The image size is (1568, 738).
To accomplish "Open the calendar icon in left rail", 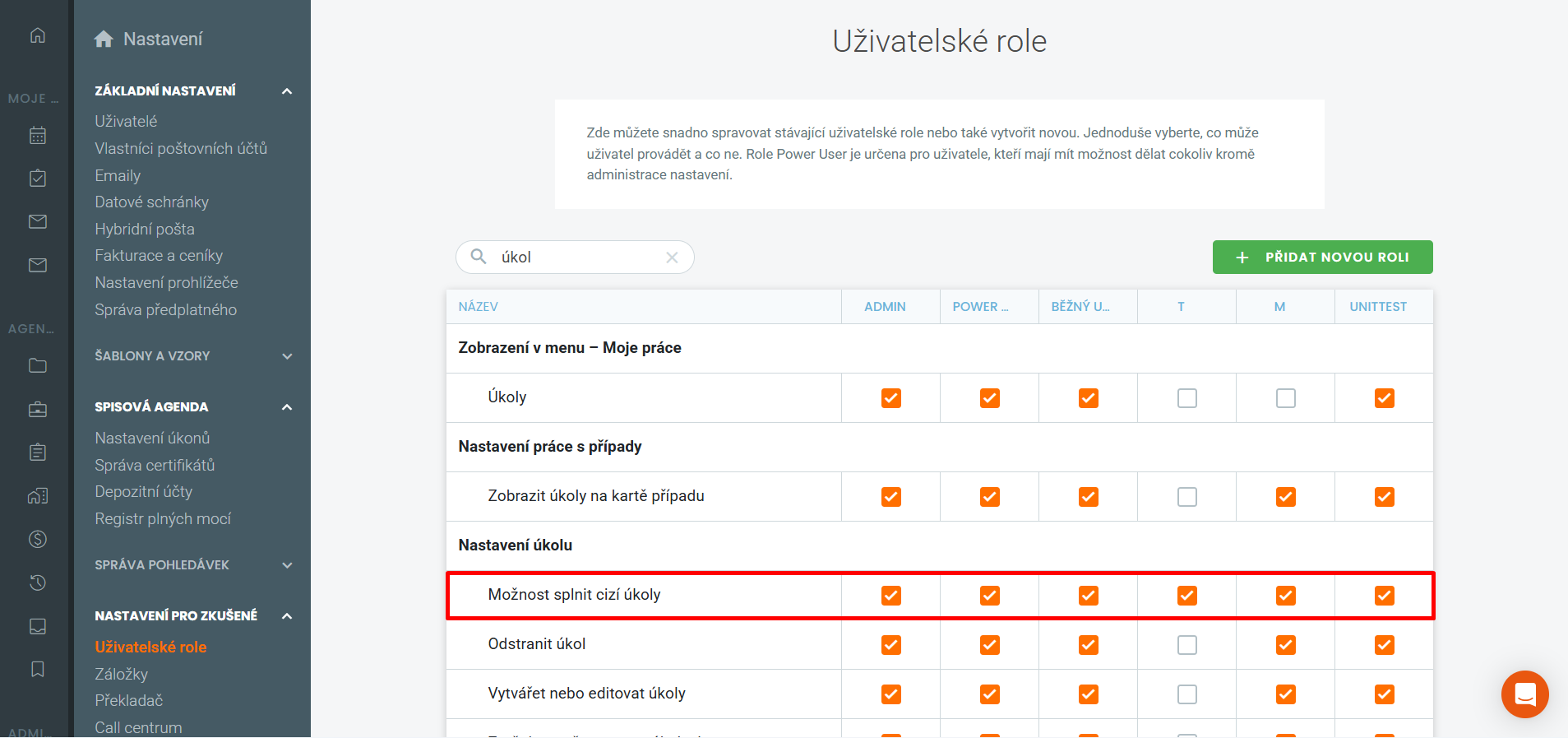I will (x=38, y=135).
